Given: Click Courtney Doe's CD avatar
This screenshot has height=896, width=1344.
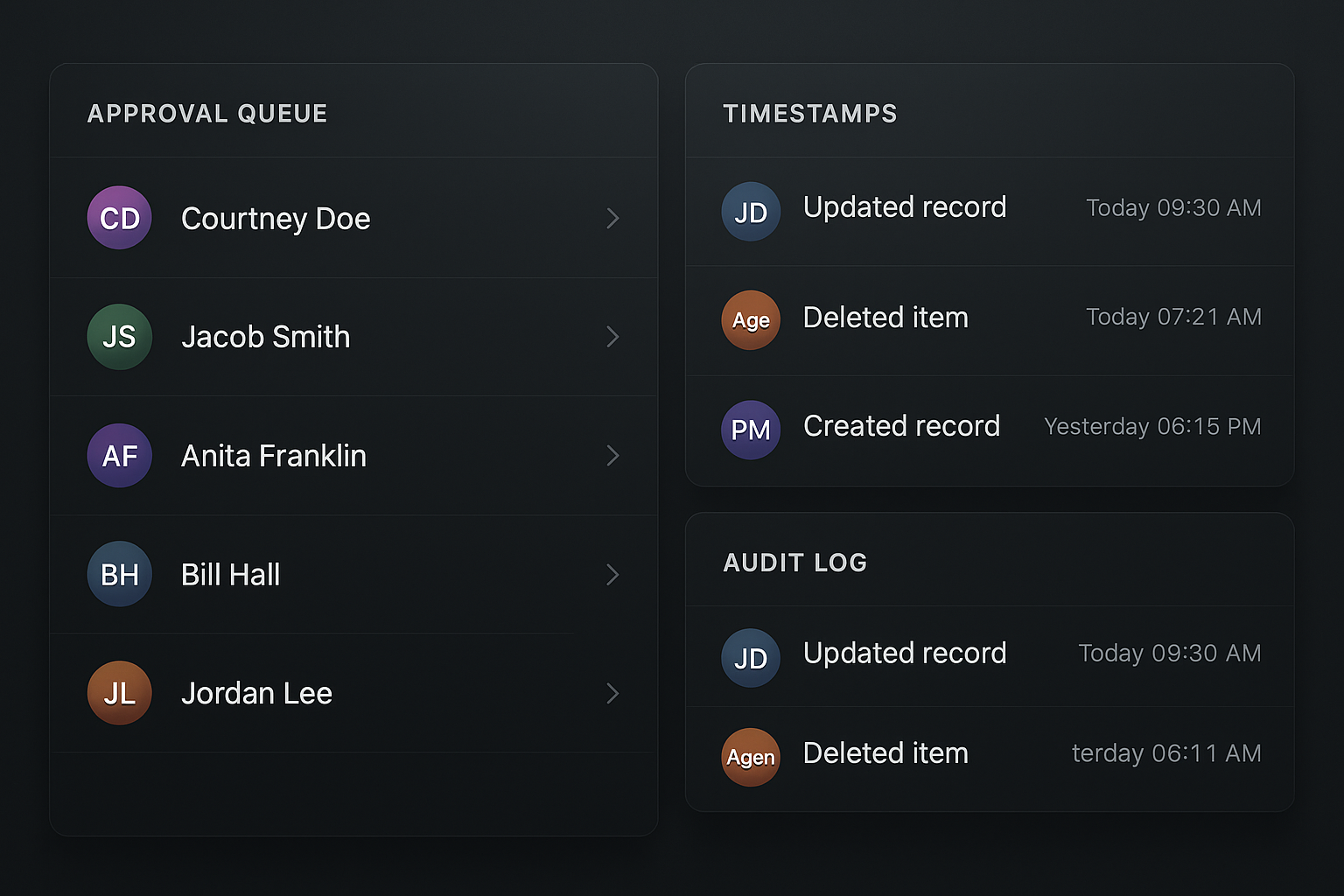Looking at the screenshot, I should tap(120, 218).
